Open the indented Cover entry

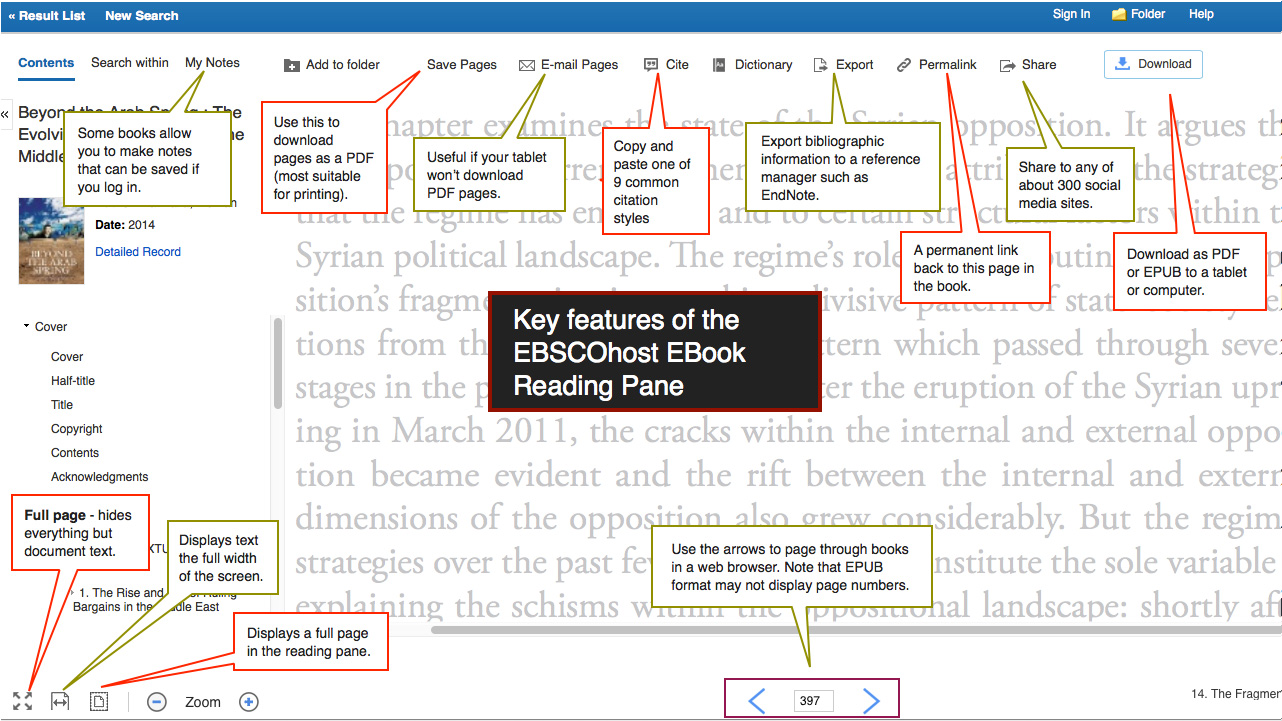(x=67, y=357)
